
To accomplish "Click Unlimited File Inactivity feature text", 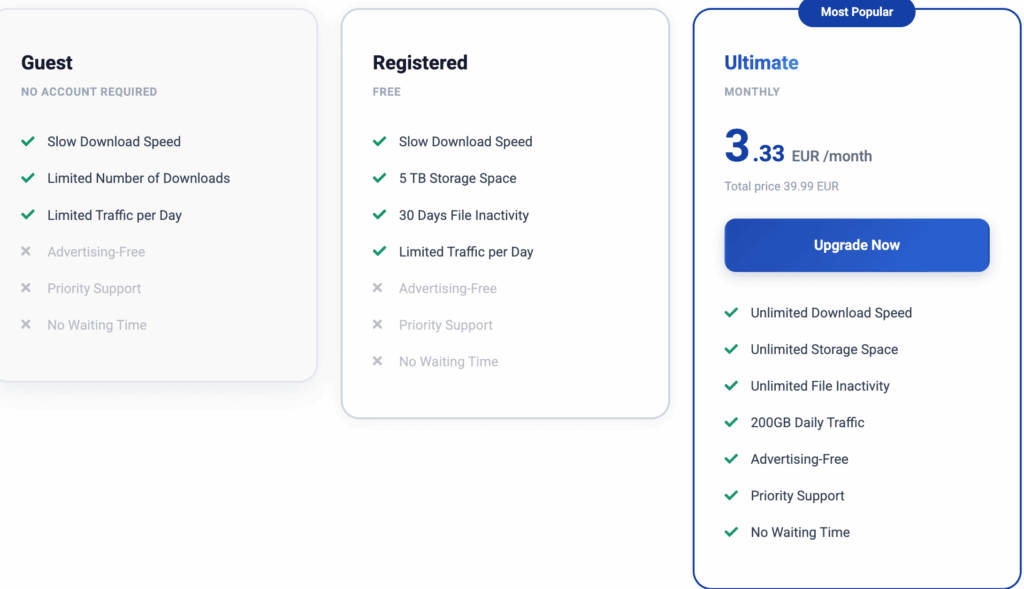I will 820,386.
